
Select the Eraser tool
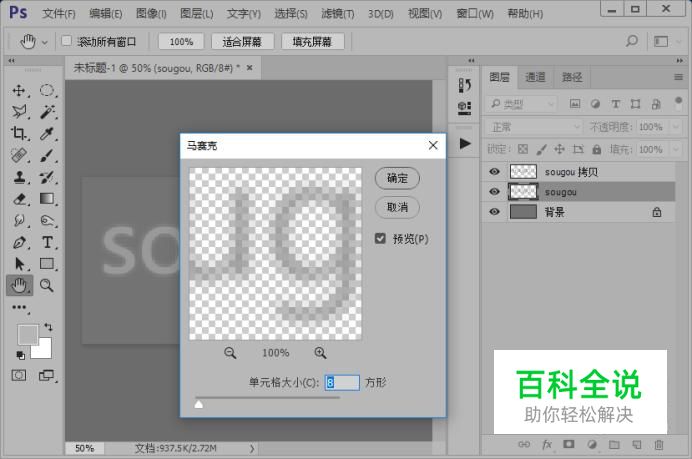[x=19, y=199]
